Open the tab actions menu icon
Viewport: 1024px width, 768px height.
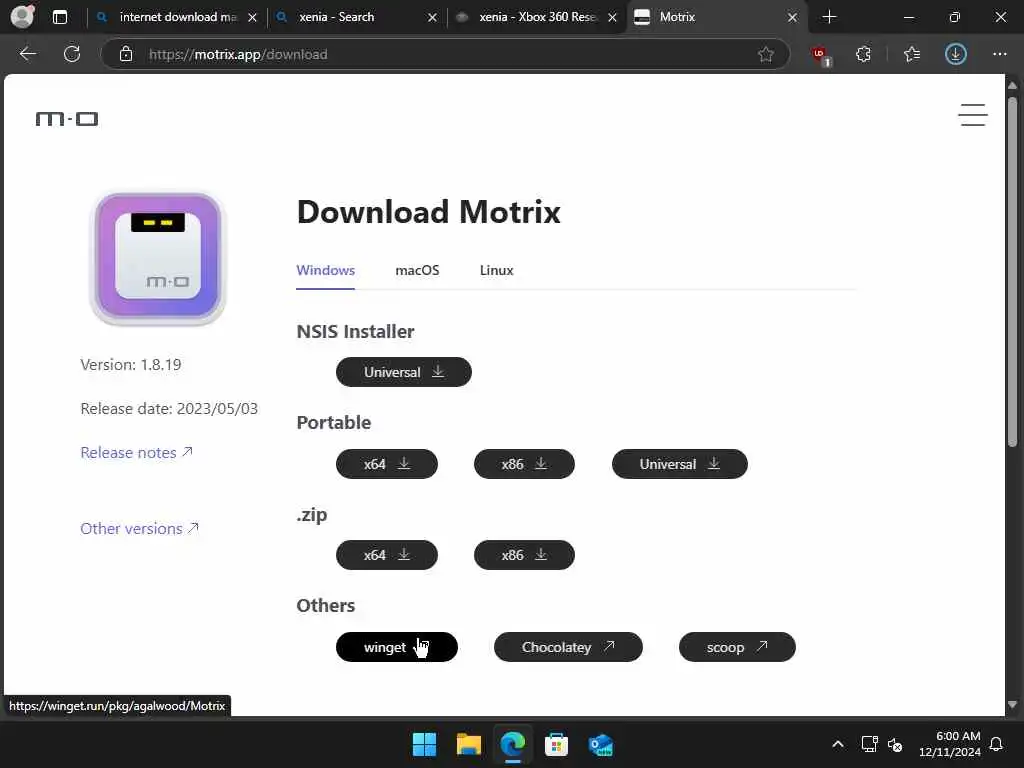60,17
